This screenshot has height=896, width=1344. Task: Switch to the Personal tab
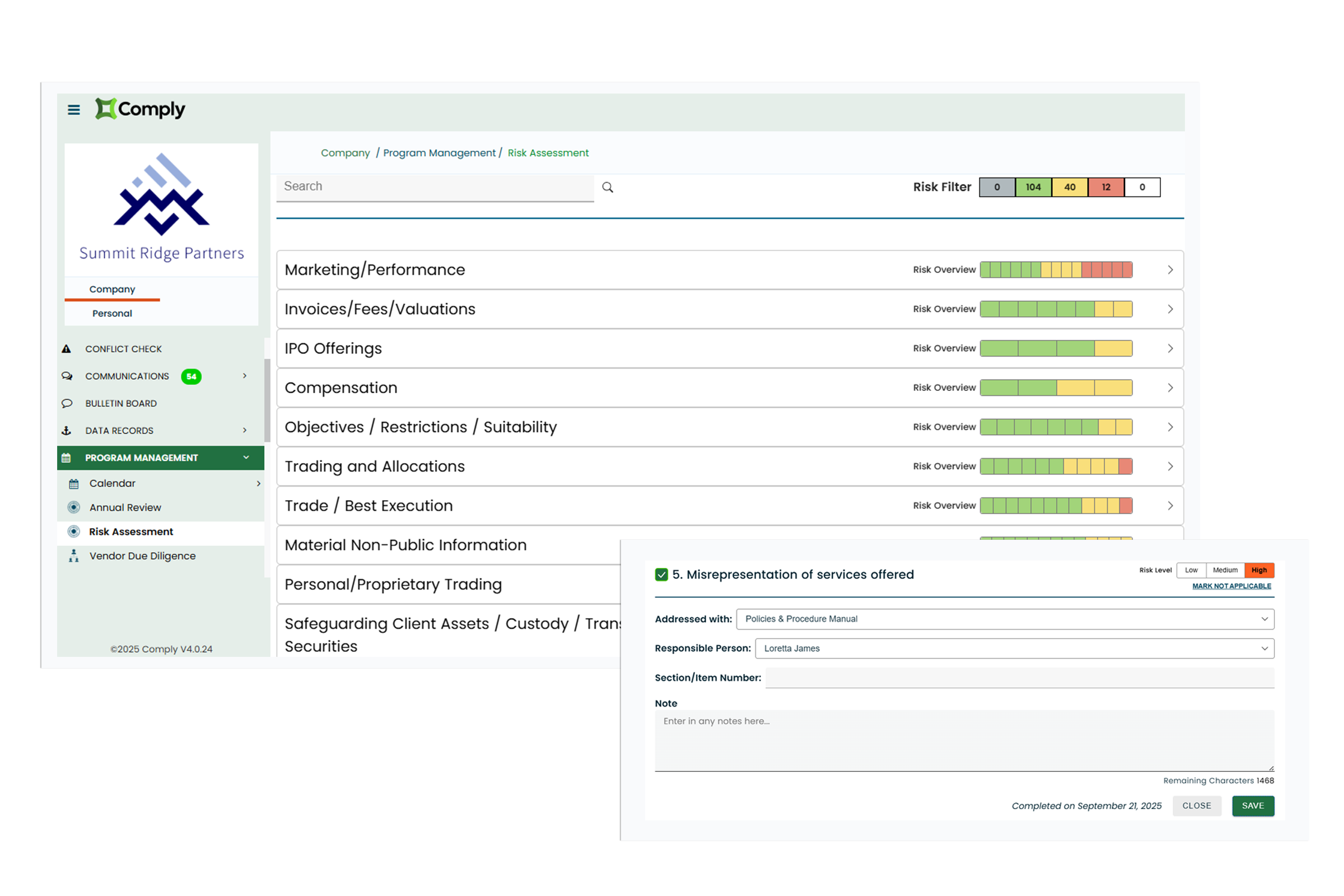point(112,312)
